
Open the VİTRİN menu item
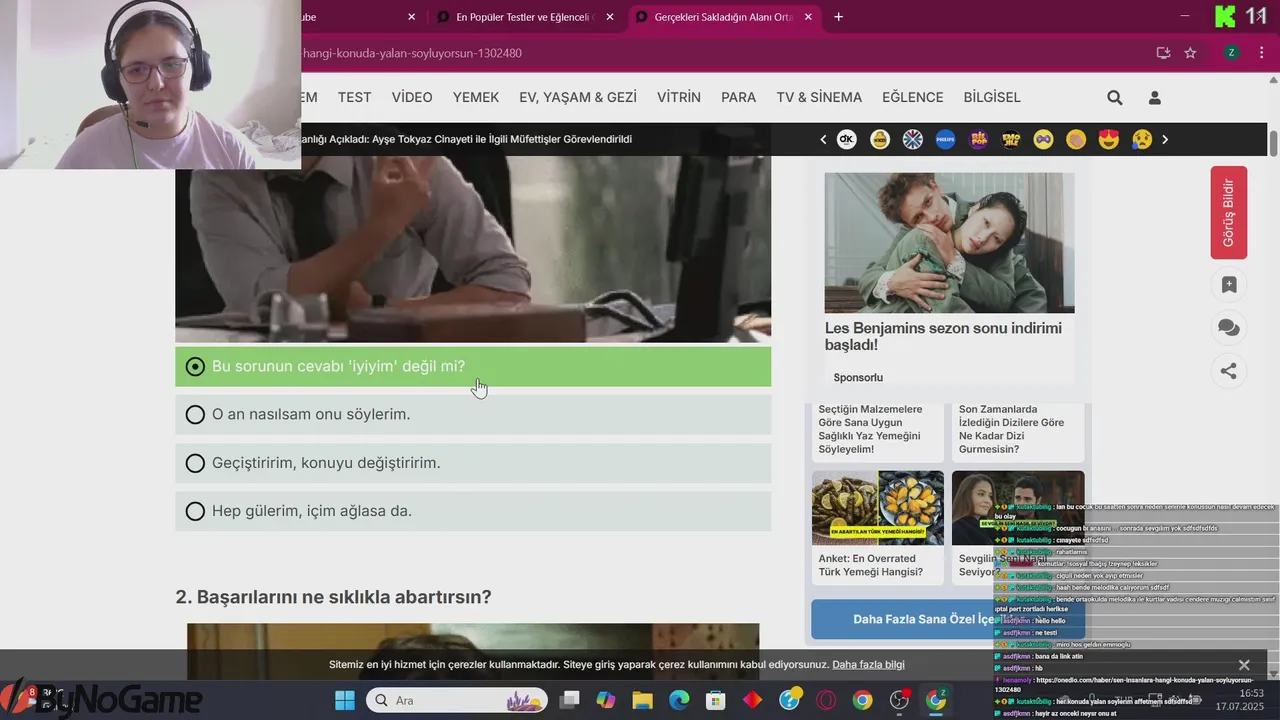point(679,97)
